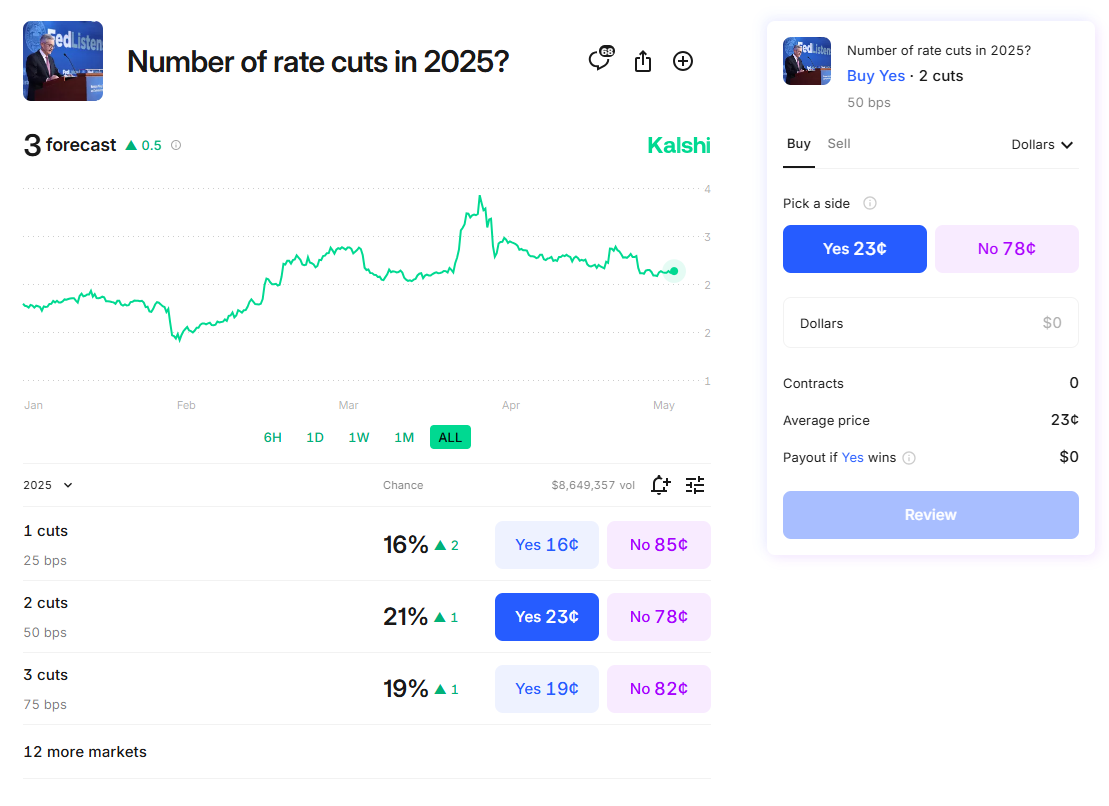1109x806 pixels.
Task: Choose No 82¢ for 3 cuts
Action: [658, 689]
